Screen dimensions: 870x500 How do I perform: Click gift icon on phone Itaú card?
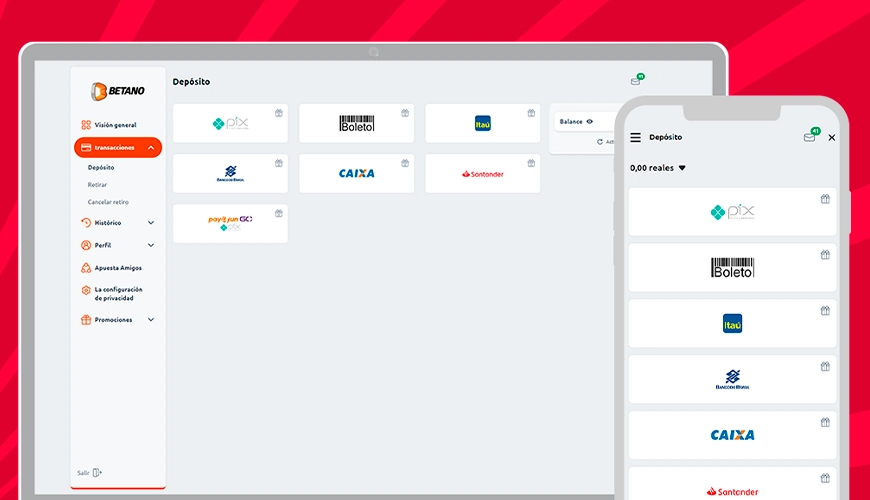(826, 311)
